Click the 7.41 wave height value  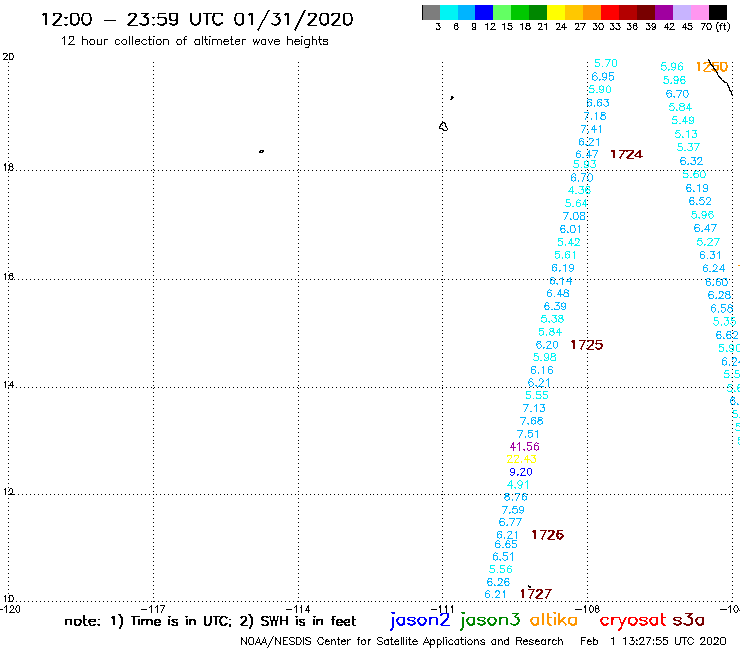coord(591,129)
